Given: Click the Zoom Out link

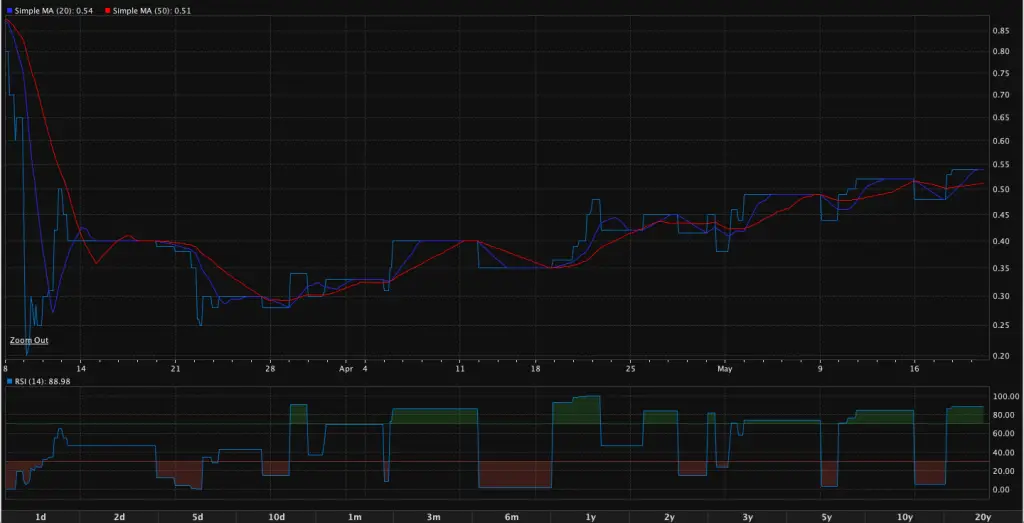Looking at the screenshot, I should click(28, 340).
